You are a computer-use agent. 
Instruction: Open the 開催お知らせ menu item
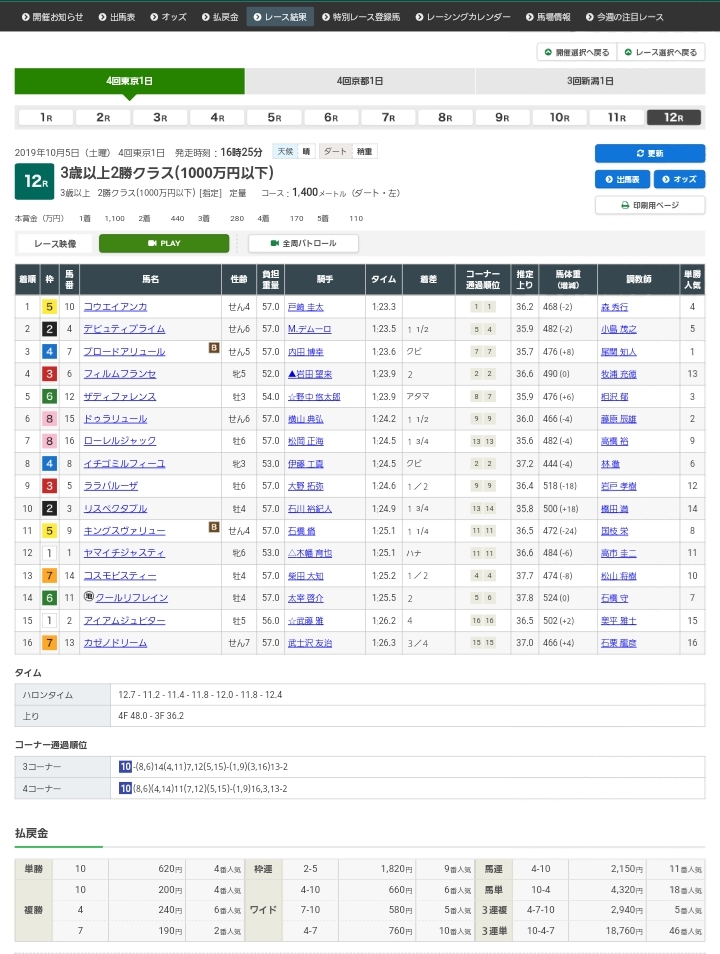[52, 17]
